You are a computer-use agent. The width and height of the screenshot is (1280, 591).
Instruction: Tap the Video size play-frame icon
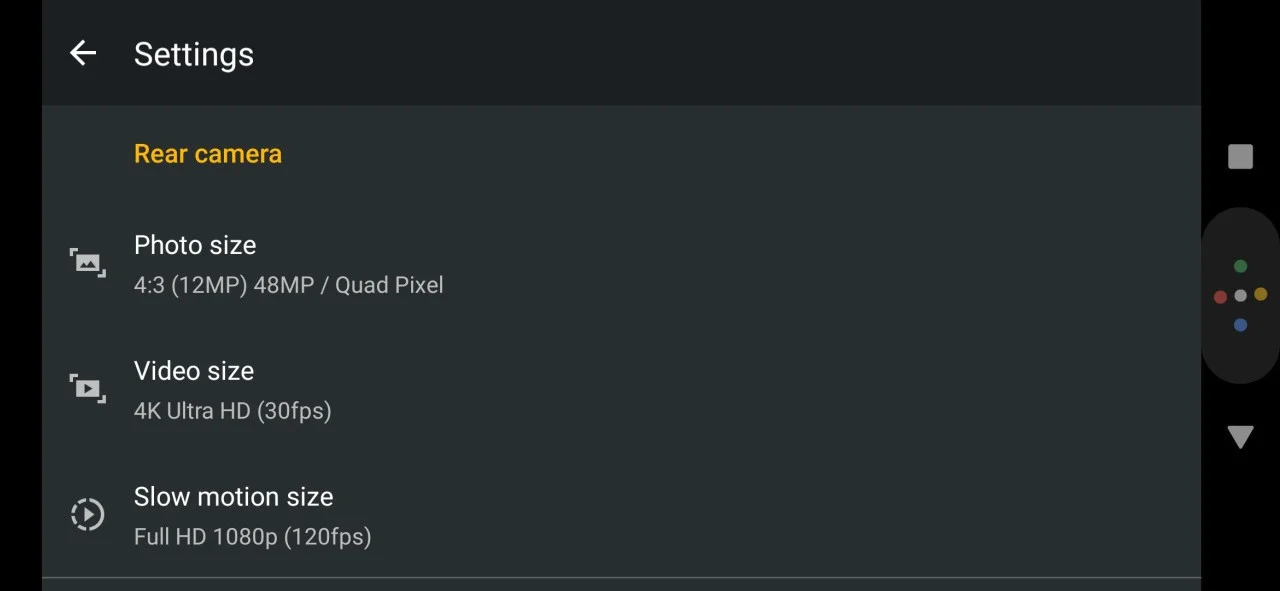click(88, 388)
